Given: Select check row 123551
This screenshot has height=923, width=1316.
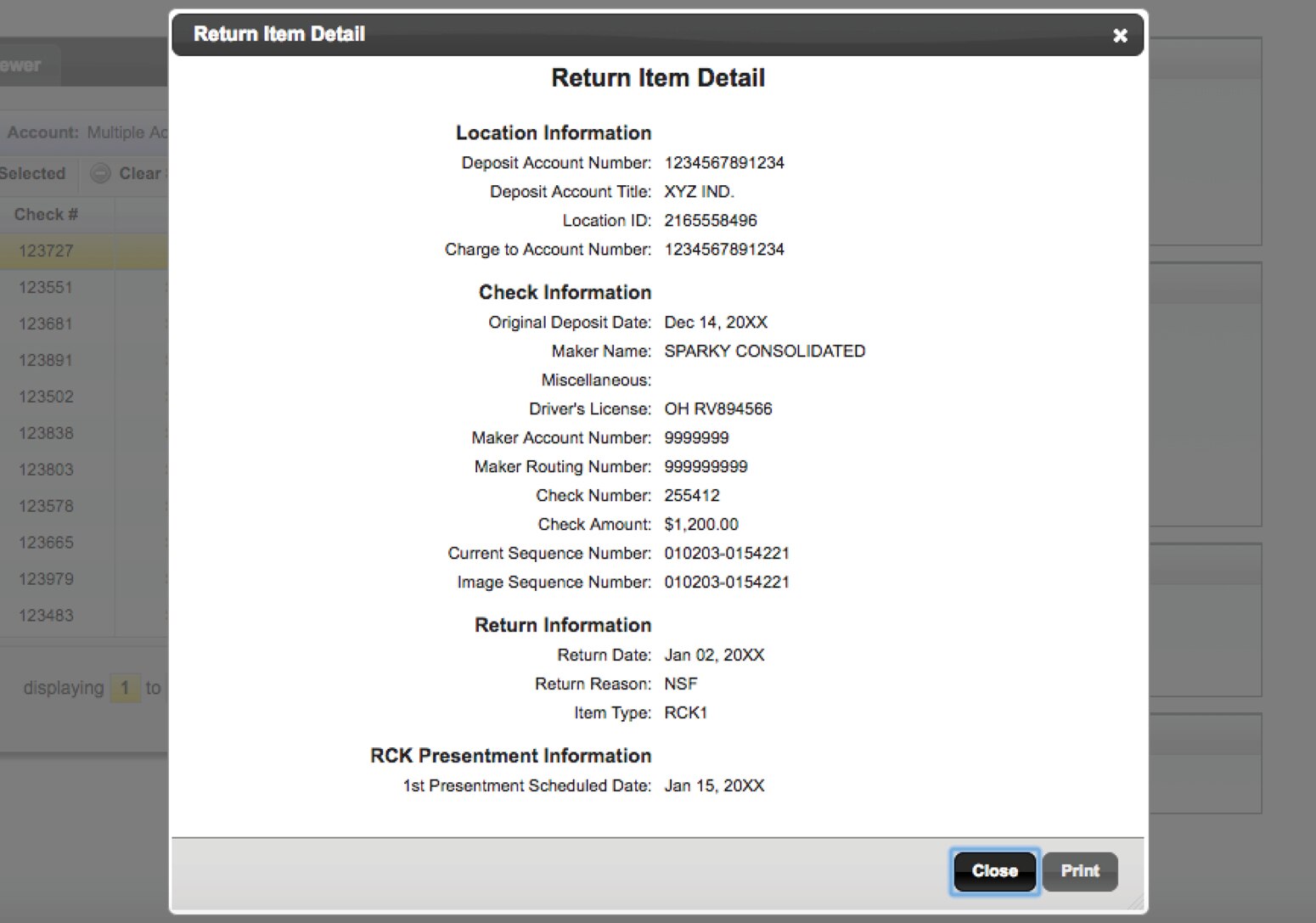Looking at the screenshot, I should coord(47,288).
